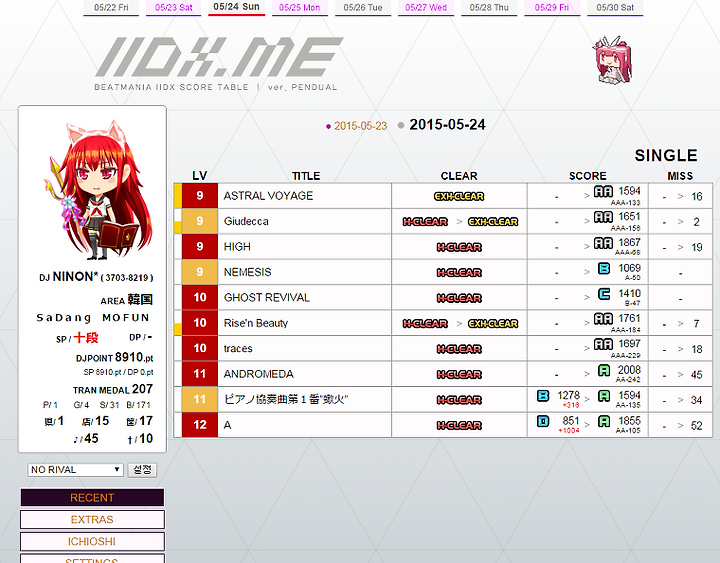The height and width of the screenshot is (563, 720).
Task: Click the B grade icon for NEMESIS
Action: pyautogui.click(x=604, y=268)
